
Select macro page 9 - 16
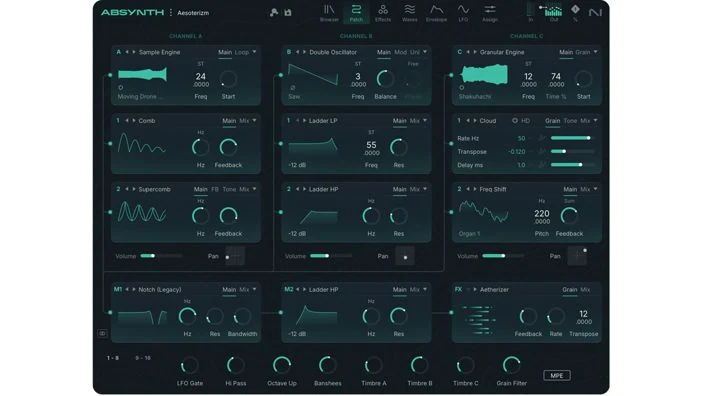(x=143, y=358)
